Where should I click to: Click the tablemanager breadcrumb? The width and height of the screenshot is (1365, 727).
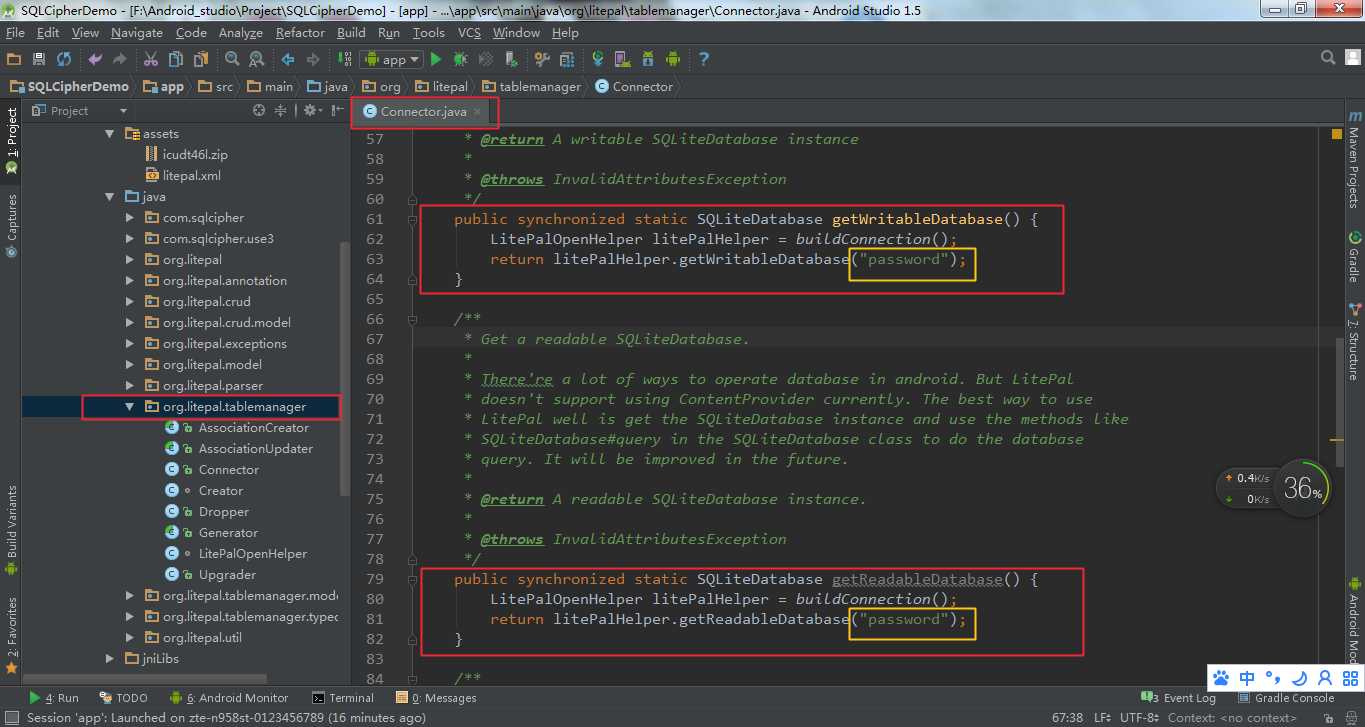click(x=531, y=87)
